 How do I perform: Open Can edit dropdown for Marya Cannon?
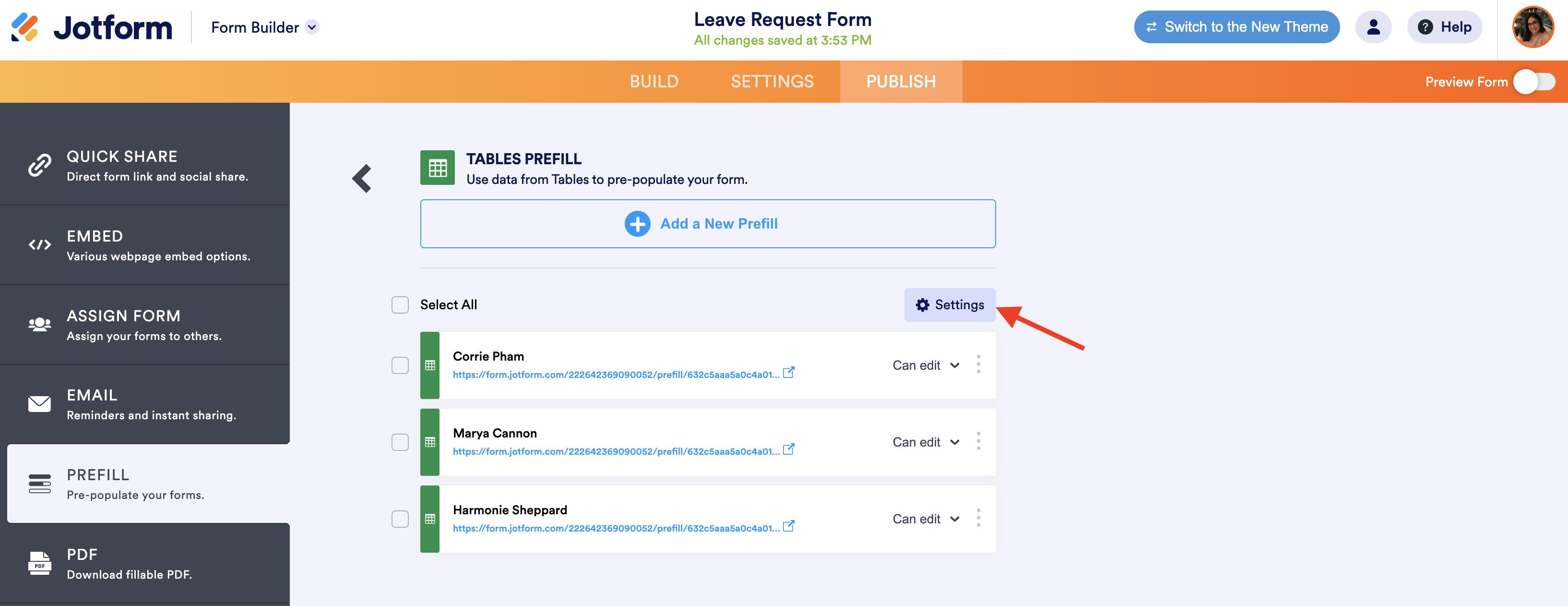coord(926,442)
